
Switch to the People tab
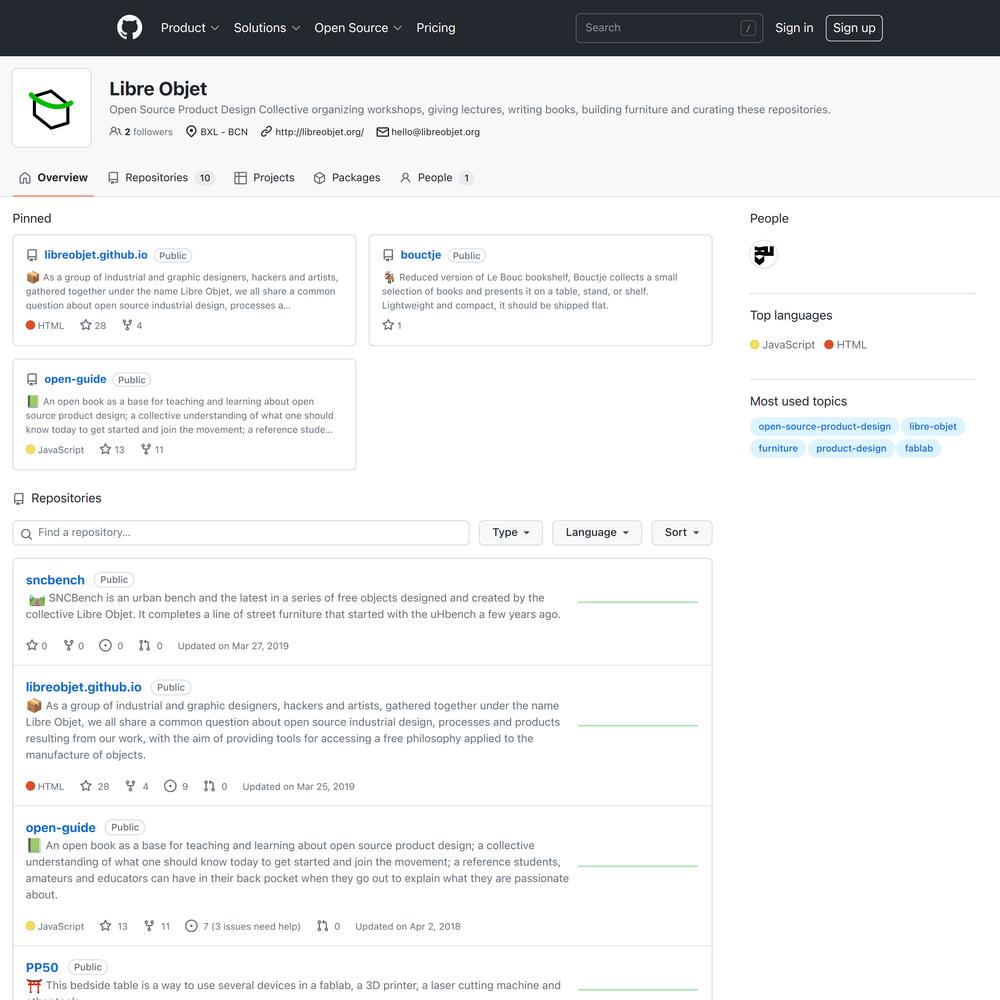pos(436,178)
